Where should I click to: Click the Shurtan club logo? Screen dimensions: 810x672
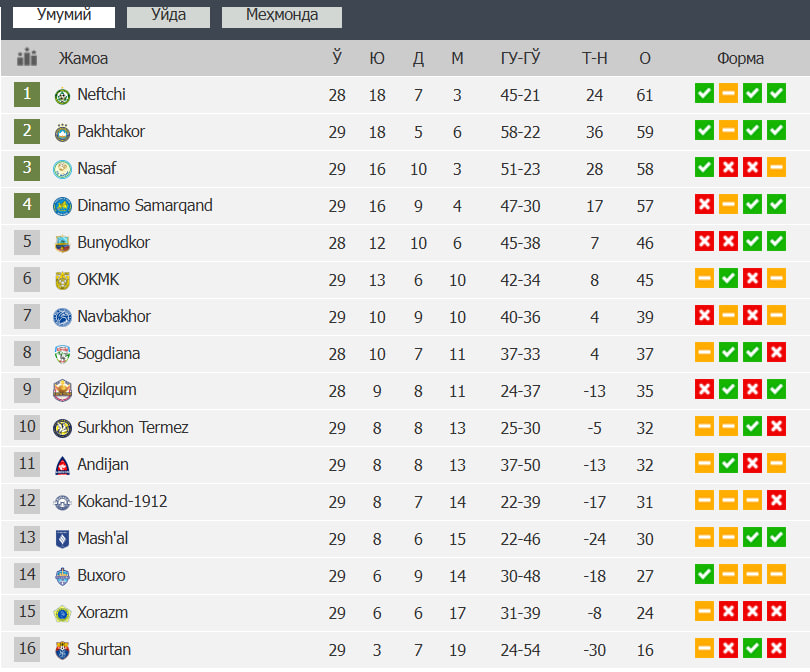click(62, 650)
